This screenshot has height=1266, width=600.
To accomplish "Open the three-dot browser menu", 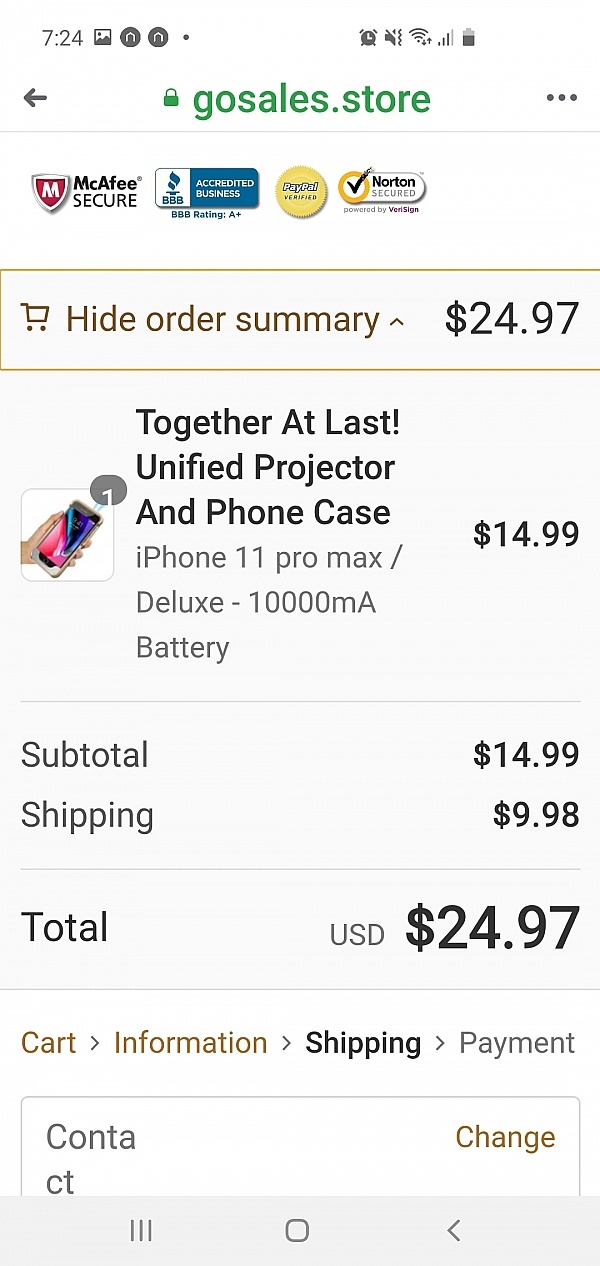I will 562,98.
